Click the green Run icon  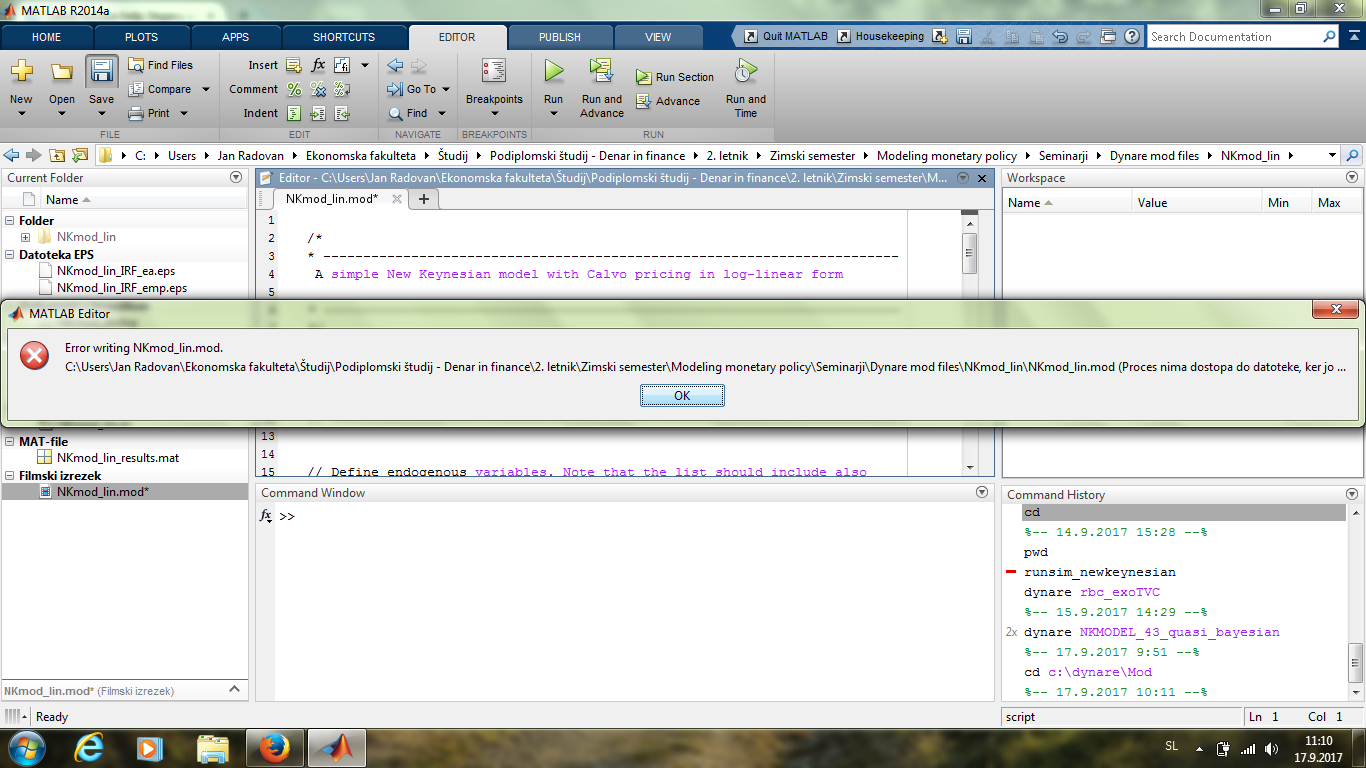pos(553,72)
